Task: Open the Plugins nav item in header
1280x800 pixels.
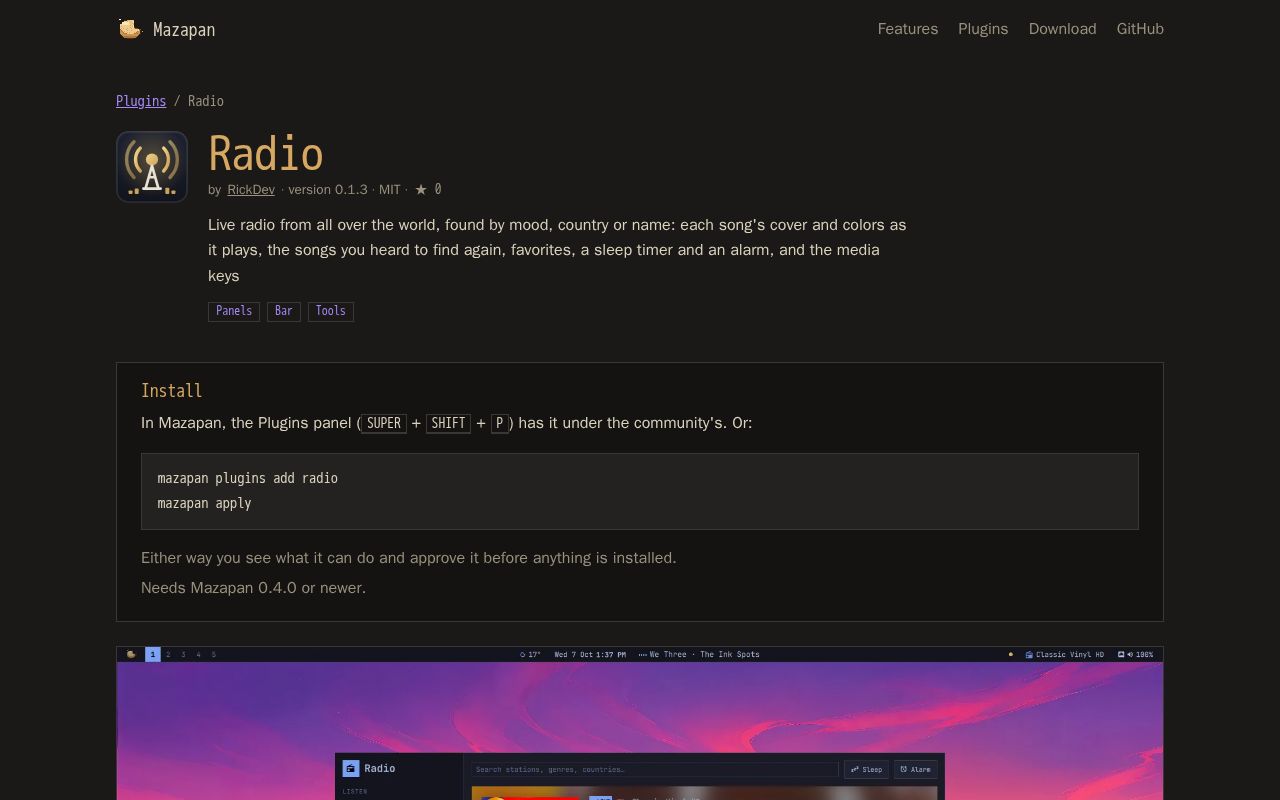Action: click(983, 29)
